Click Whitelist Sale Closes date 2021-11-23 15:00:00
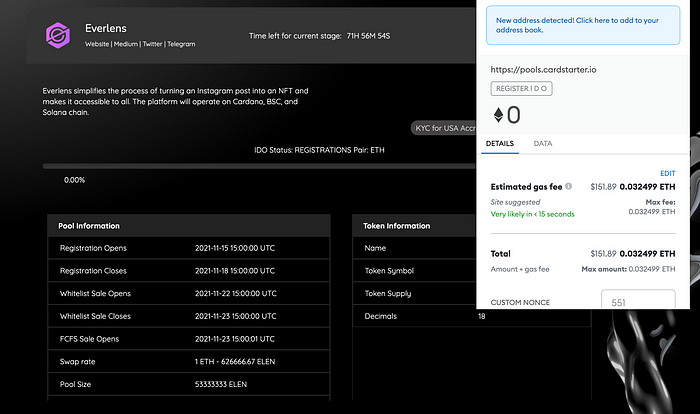 (236, 316)
